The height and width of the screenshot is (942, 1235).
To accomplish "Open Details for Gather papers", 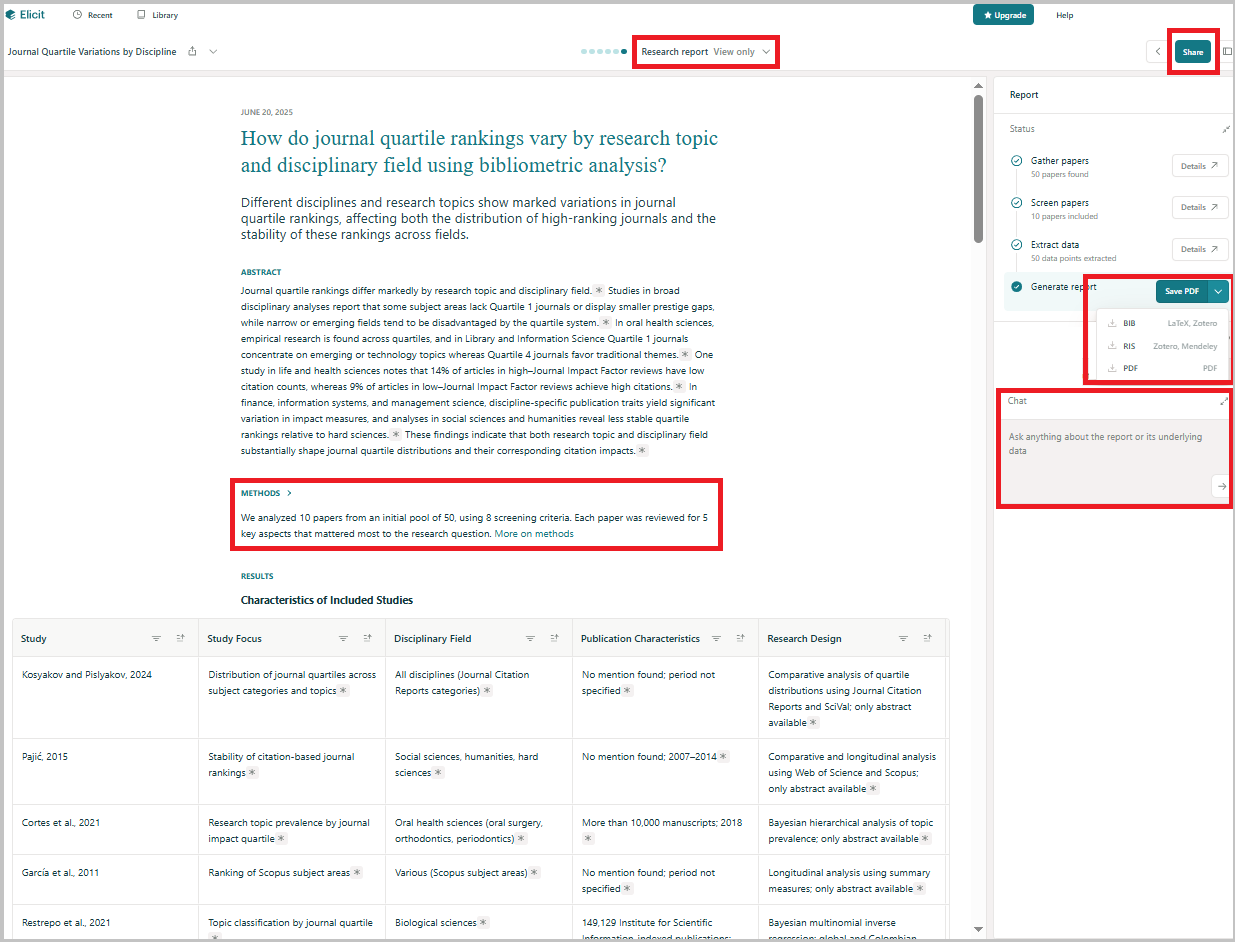I will (x=1200, y=166).
